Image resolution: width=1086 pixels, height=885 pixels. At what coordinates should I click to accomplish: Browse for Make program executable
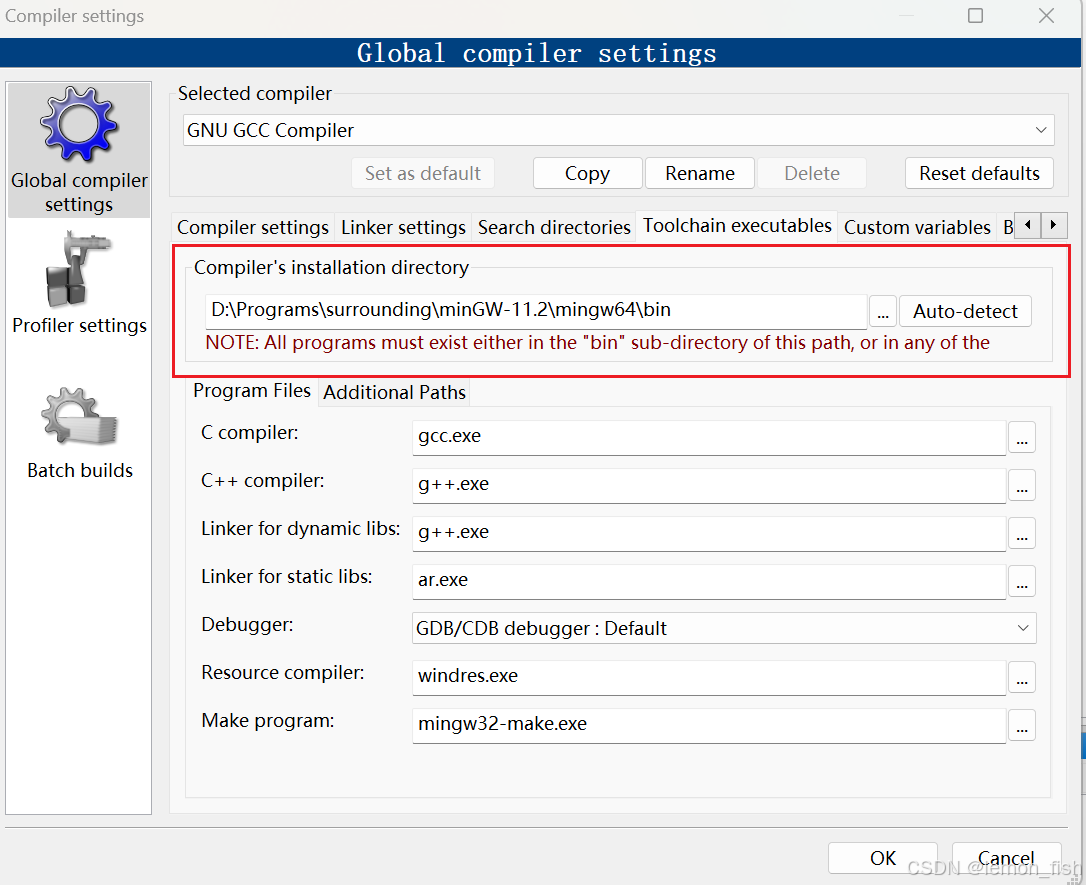coord(1022,724)
